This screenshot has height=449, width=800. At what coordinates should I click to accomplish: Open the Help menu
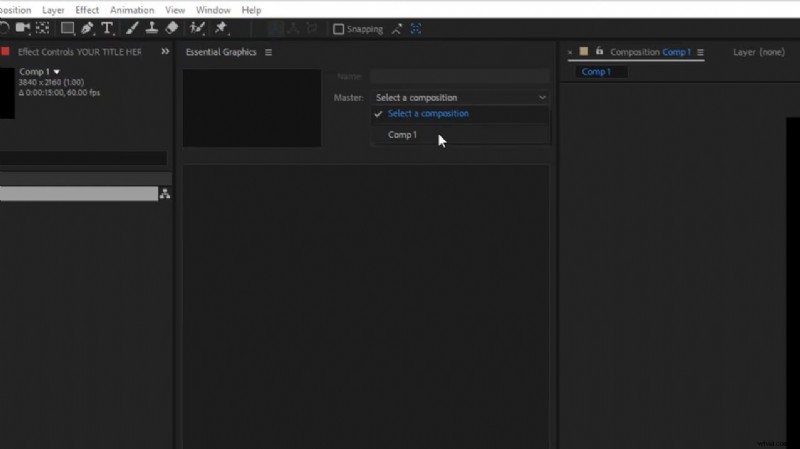tap(252, 10)
